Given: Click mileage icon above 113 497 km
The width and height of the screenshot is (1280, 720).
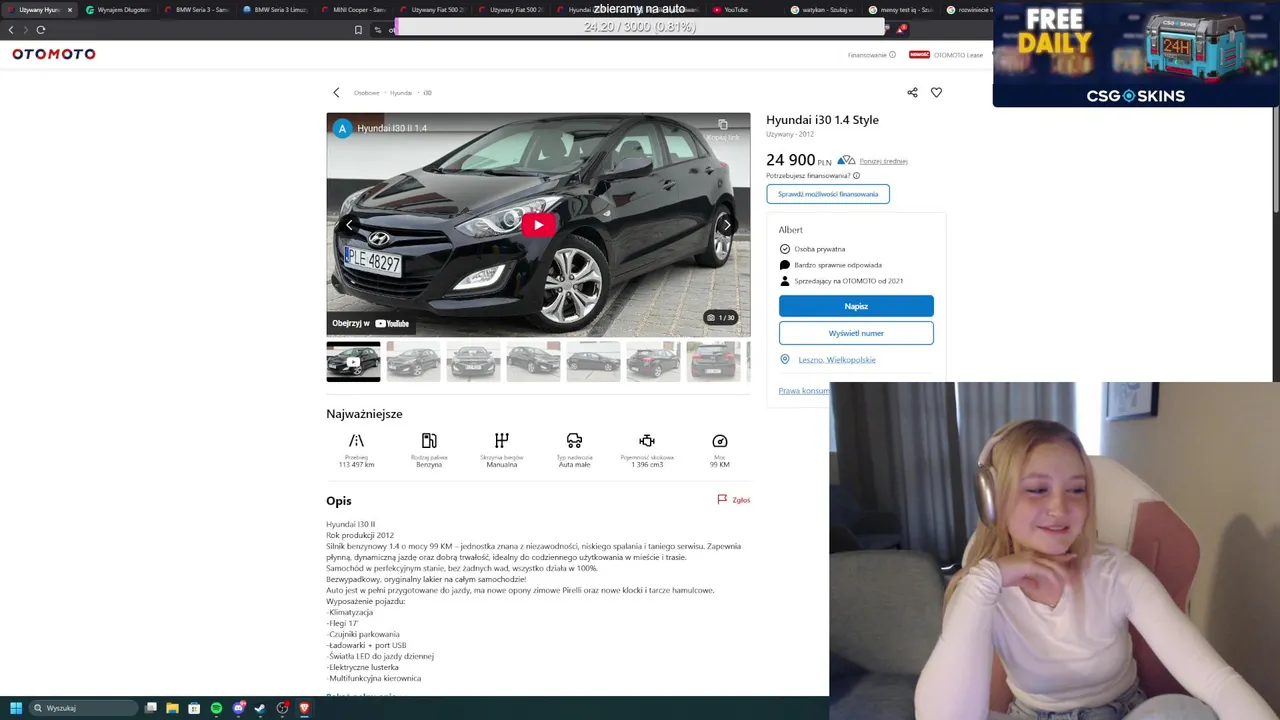Looking at the screenshot, I should pos(356,441).
